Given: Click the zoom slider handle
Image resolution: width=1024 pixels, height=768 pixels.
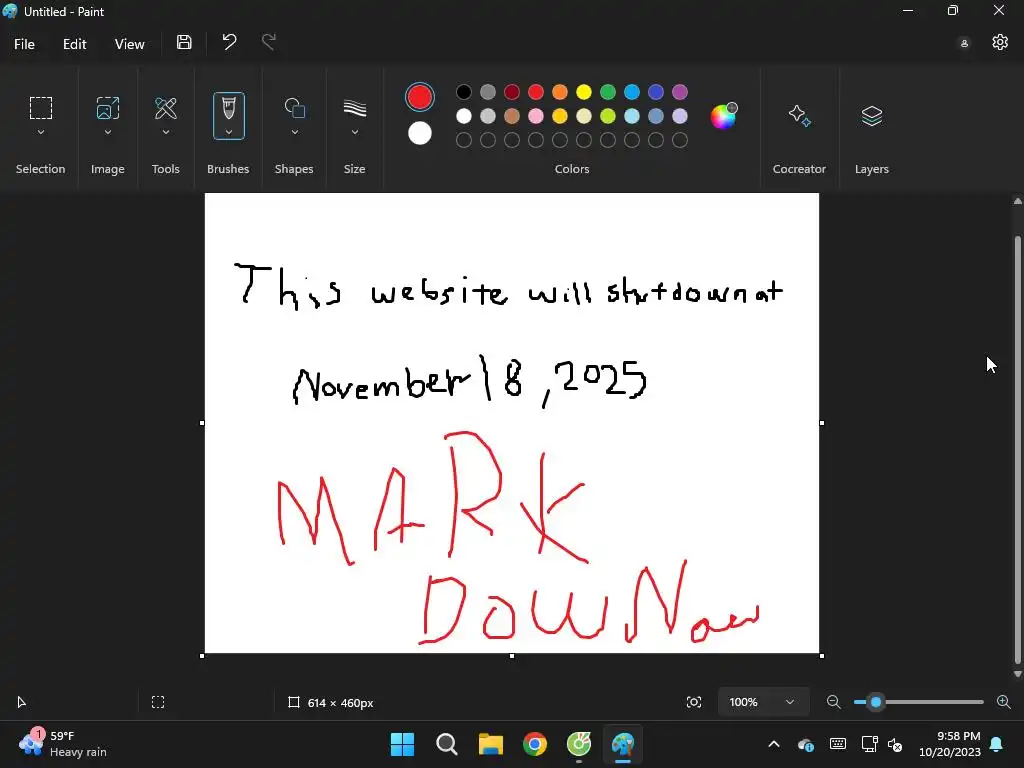Looking at the screenshot, I should click(x=876, y=702).
